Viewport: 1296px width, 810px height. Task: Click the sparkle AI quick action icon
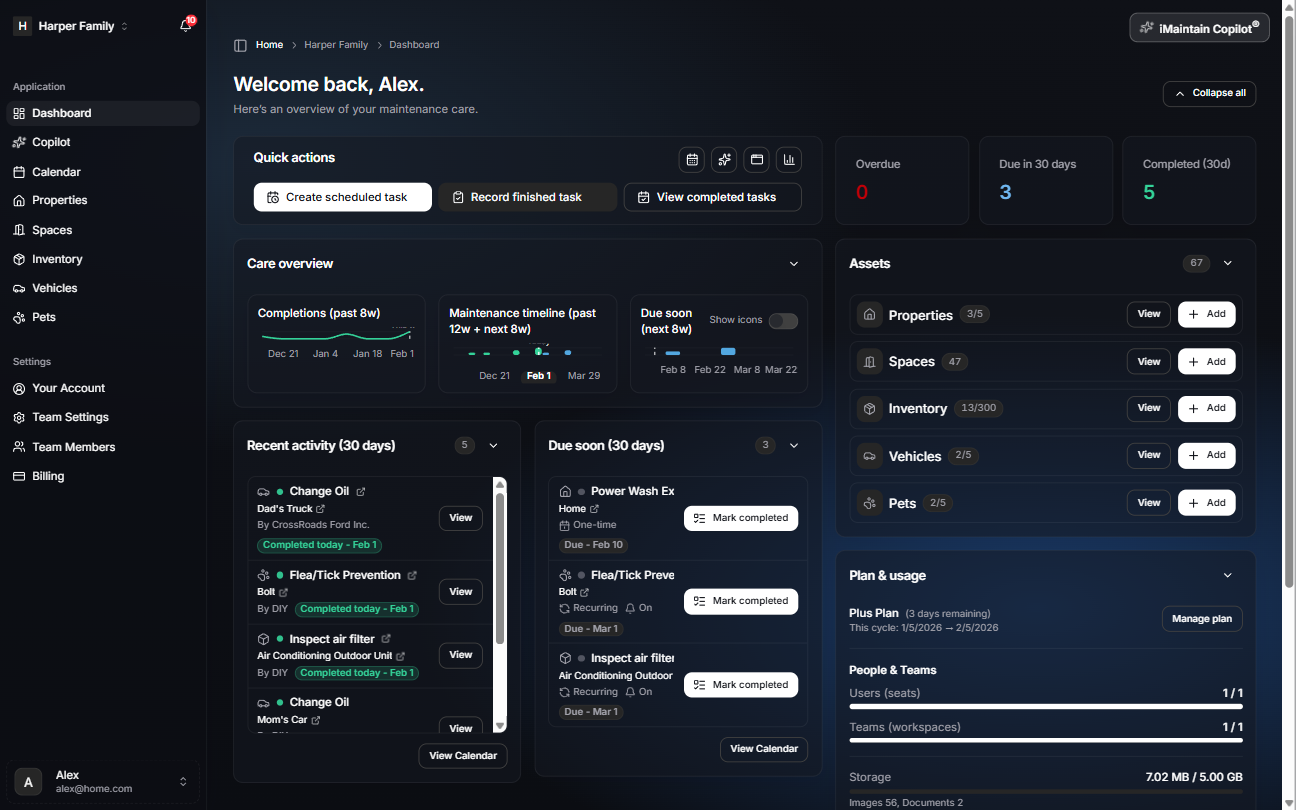click(724, 159)
